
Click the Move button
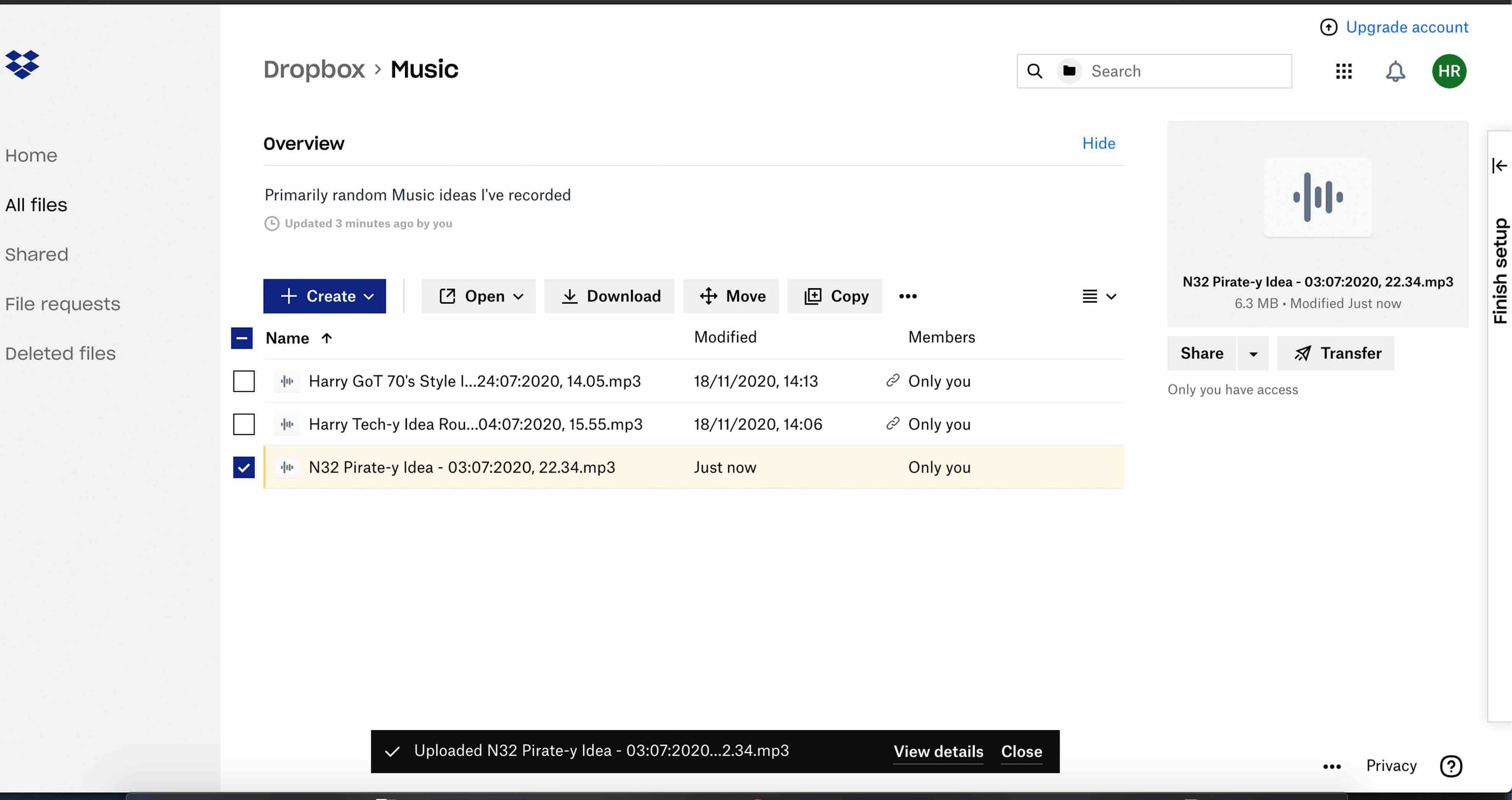pyautogui.click(x=731, y=296)
